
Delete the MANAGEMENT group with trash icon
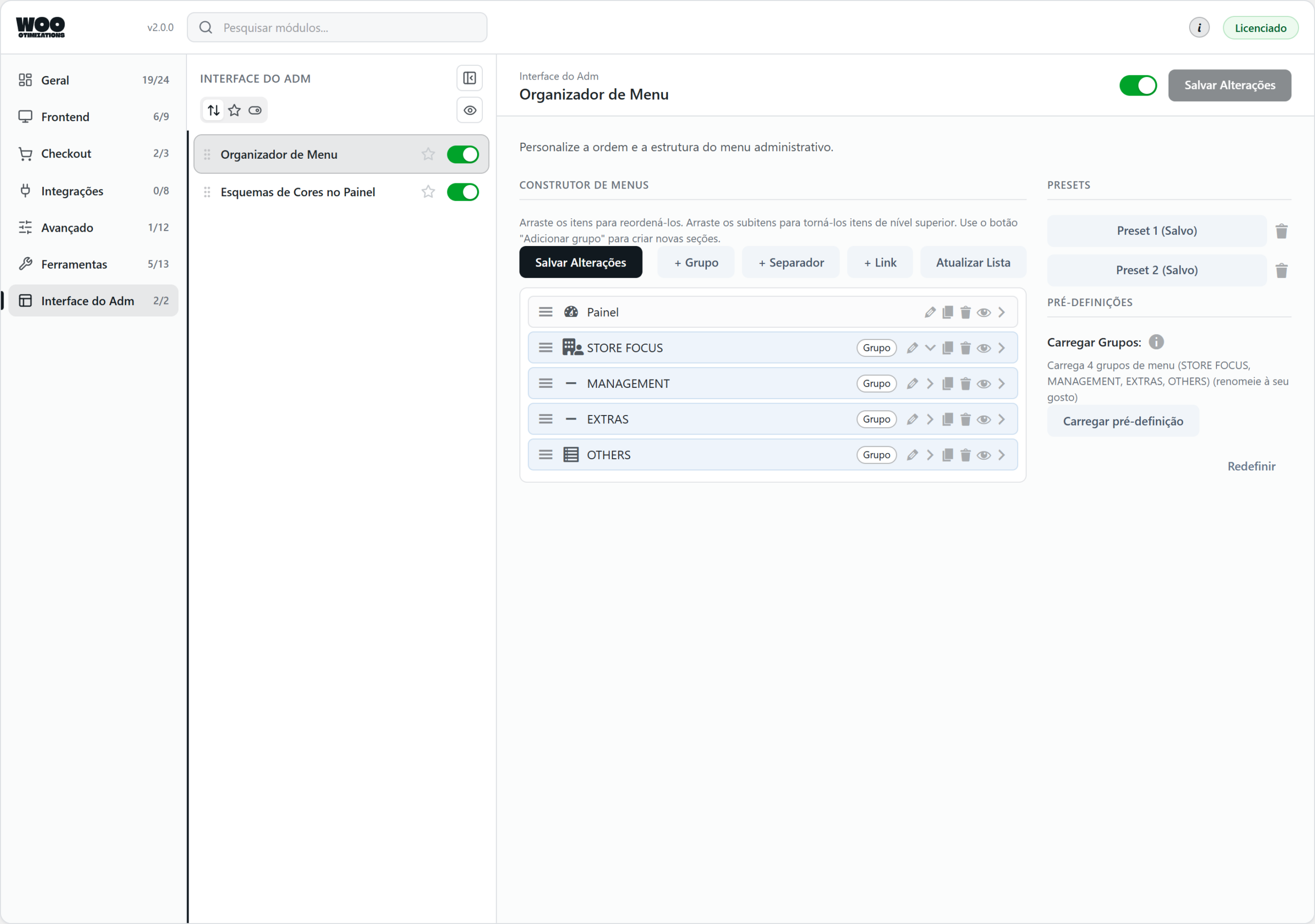pos(965,384)
